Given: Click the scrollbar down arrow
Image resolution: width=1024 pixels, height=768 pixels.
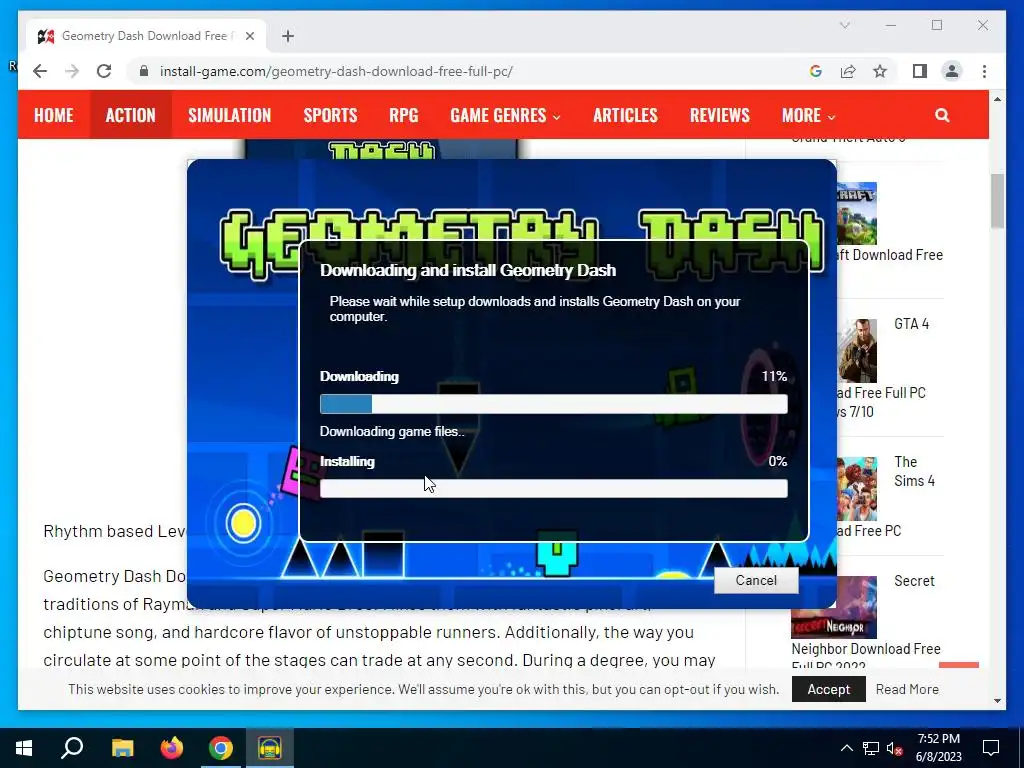Looking at the screenshot, I should pos(997,701).
